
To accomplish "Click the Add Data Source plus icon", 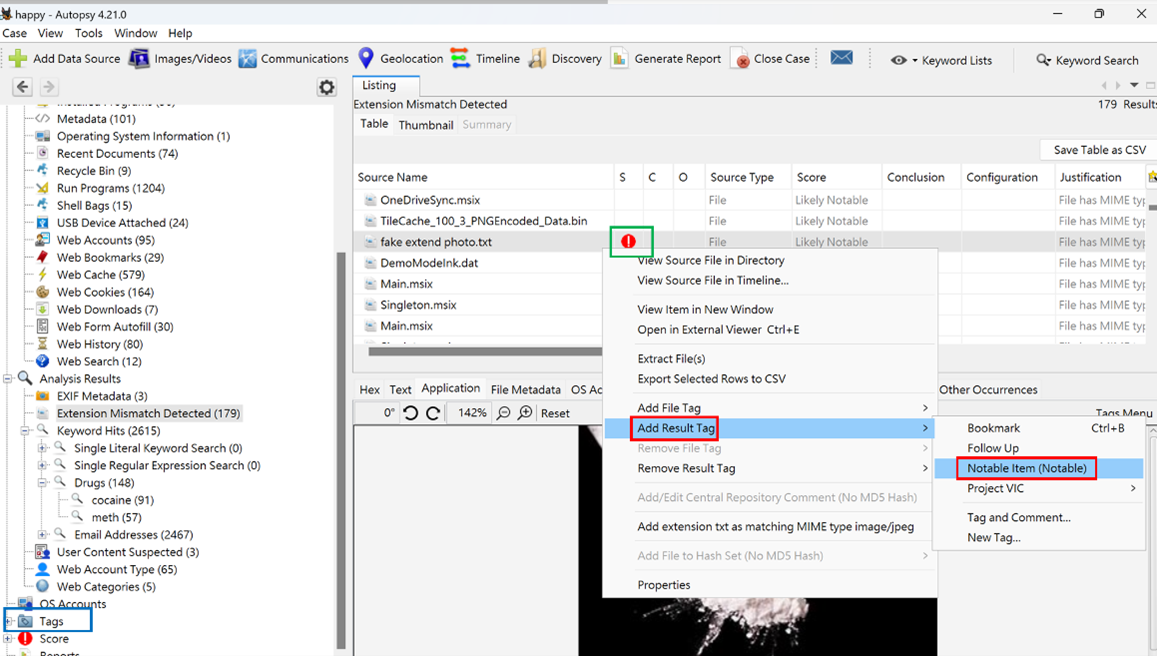I will (x=18, y=58).
